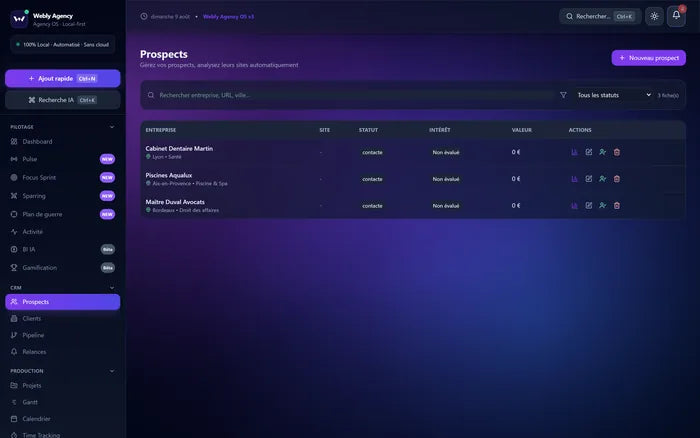The height and width of the screenshot is (438, 700).
Task: Click Non évalué for Maitre Duval Avocats
Action: (446, 206)
